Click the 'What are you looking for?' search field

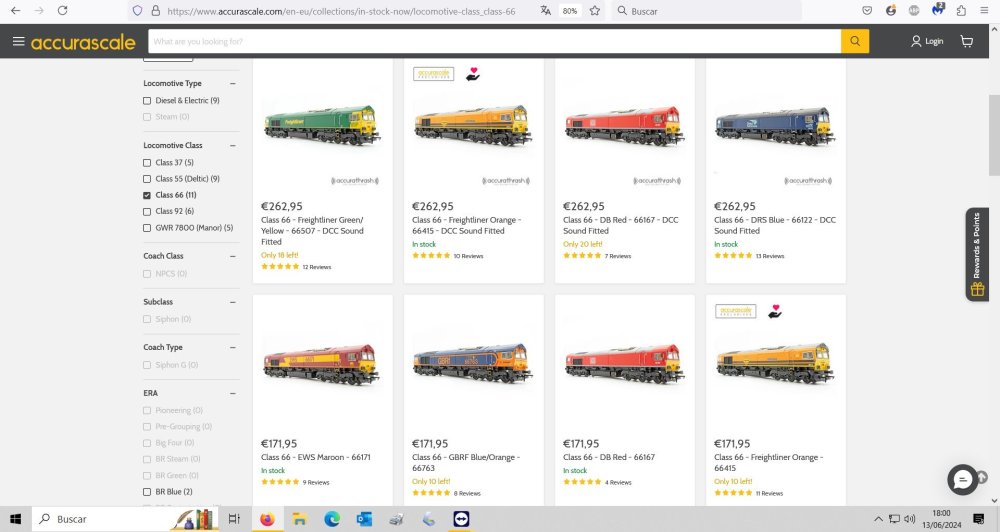tap(495, 41)
